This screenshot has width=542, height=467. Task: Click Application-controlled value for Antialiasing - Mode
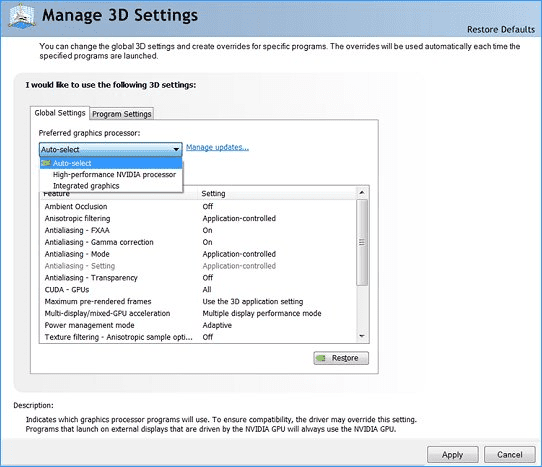pyautogui.click(x=239, y=254)
